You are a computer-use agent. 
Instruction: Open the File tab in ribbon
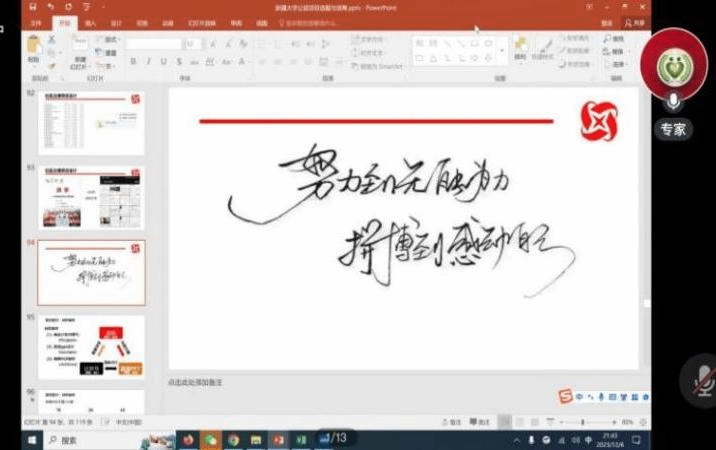(35, 21)
